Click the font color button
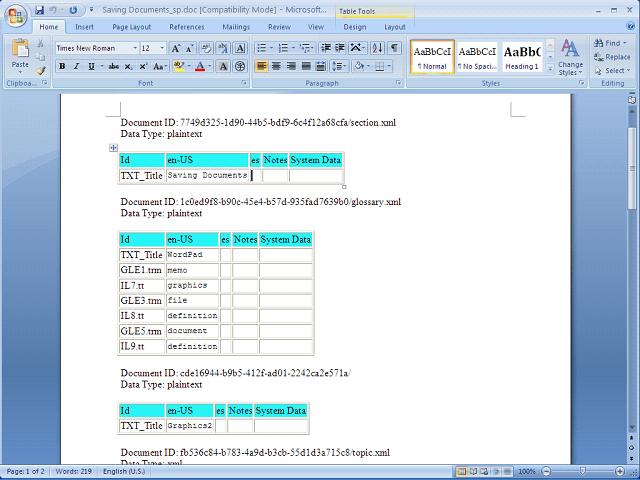Viewport: 640px width, 480px height. (x=200, y=66)
